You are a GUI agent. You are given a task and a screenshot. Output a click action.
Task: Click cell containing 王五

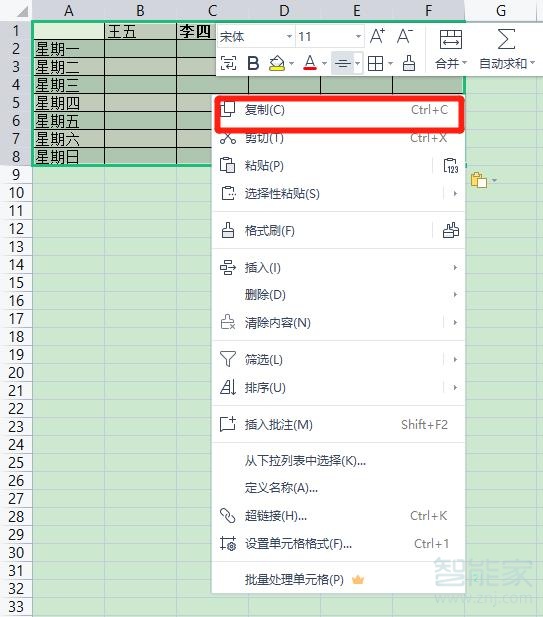click(x=140, y=31)
